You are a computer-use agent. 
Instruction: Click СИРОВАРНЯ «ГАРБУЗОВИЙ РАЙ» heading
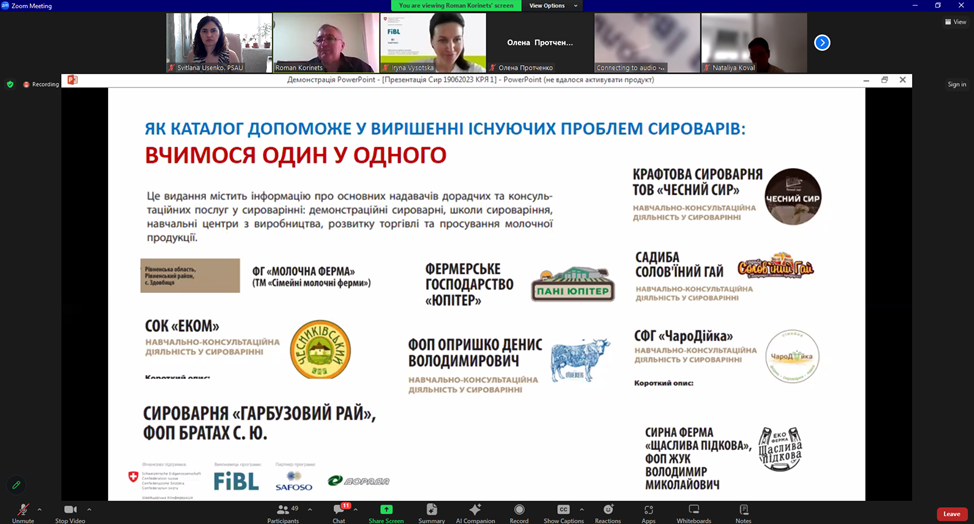pyautogui.click(x=259, y=413)
